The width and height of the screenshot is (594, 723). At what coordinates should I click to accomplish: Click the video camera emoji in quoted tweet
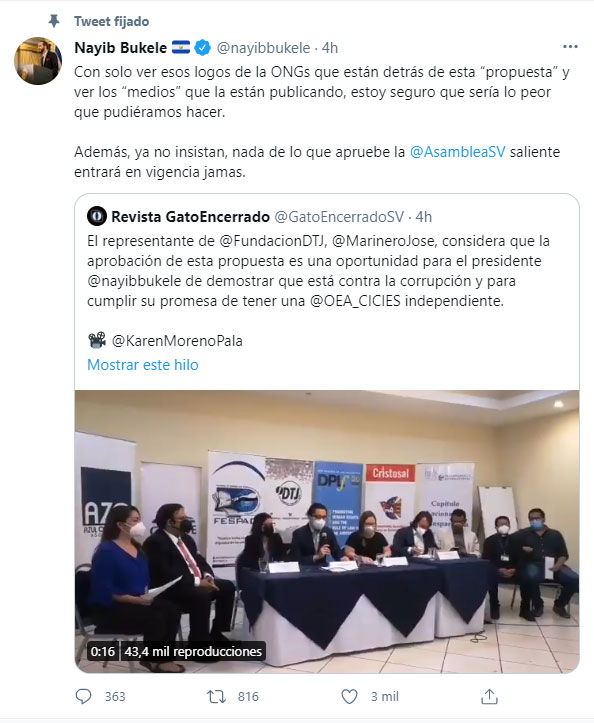[97, 340]
